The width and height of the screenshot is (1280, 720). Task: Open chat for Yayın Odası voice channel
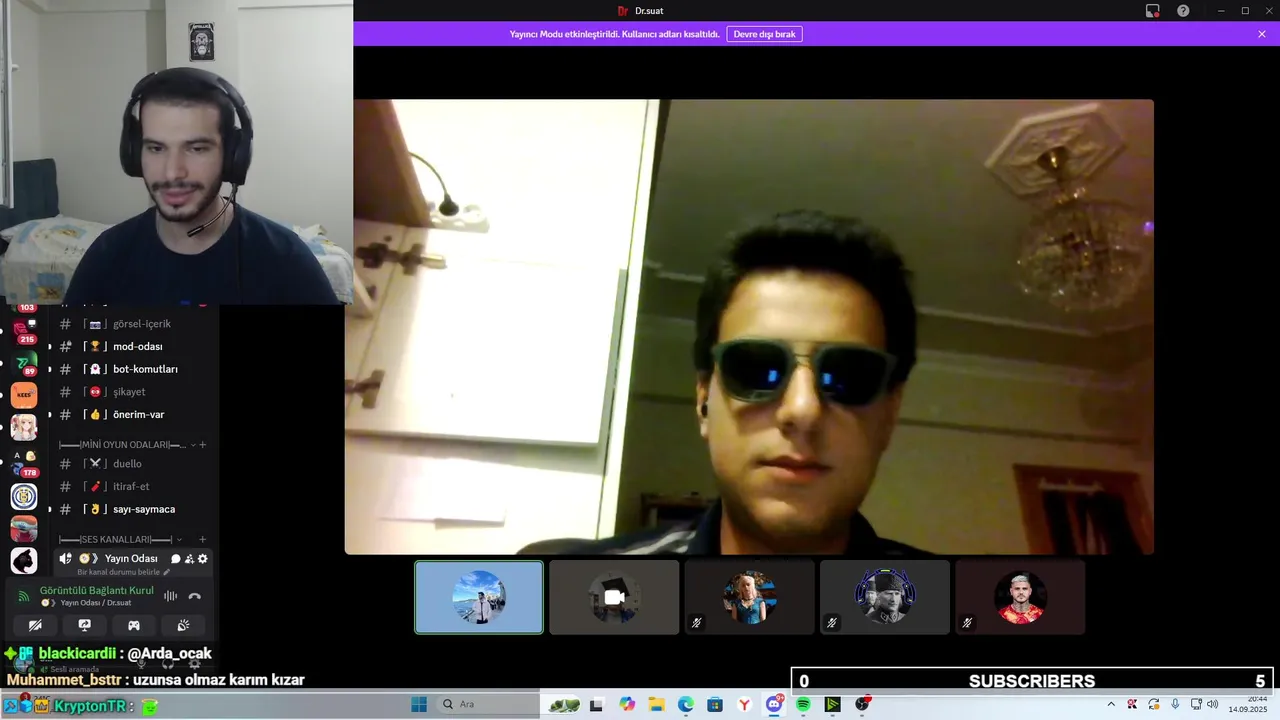click(176, 559)
